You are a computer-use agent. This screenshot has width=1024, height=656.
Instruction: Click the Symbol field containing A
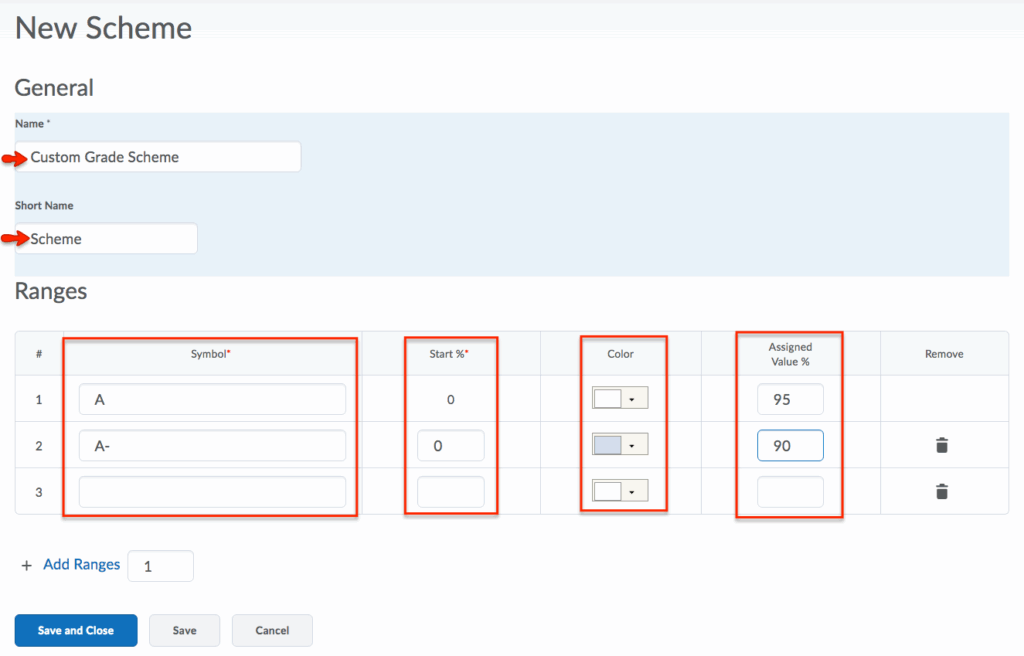[212, 399]
